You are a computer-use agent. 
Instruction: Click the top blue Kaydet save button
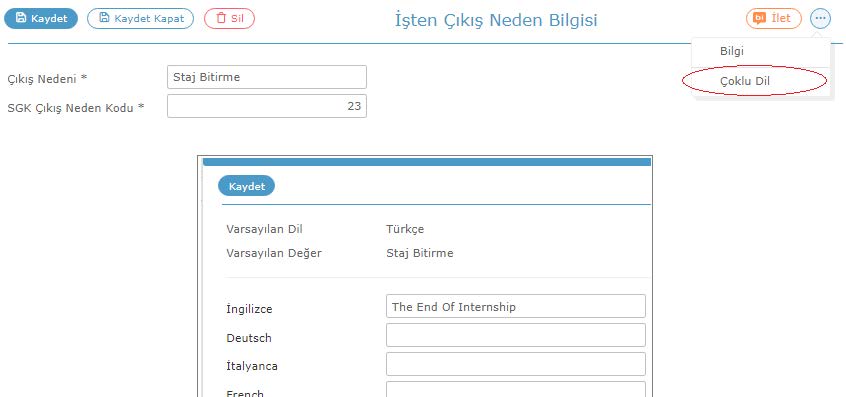[x=41, y=18]
